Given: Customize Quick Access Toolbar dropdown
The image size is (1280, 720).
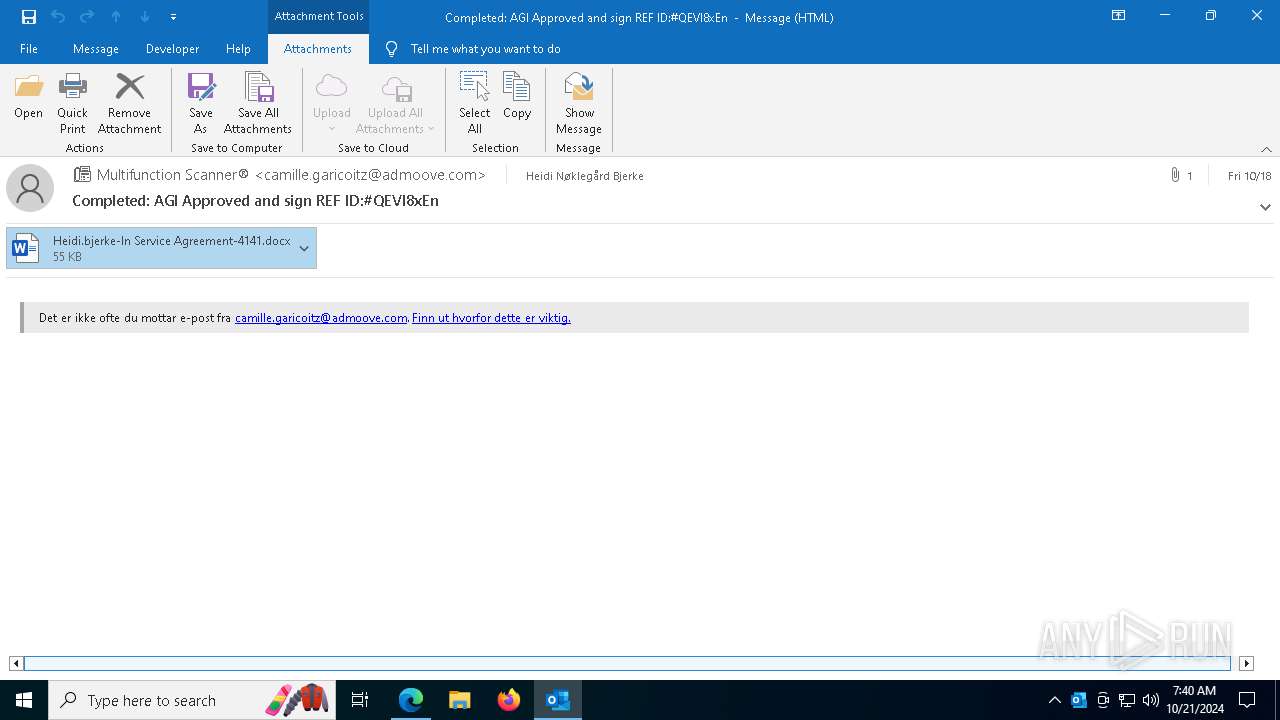Looking at the screenshot, I should point(174,17).
